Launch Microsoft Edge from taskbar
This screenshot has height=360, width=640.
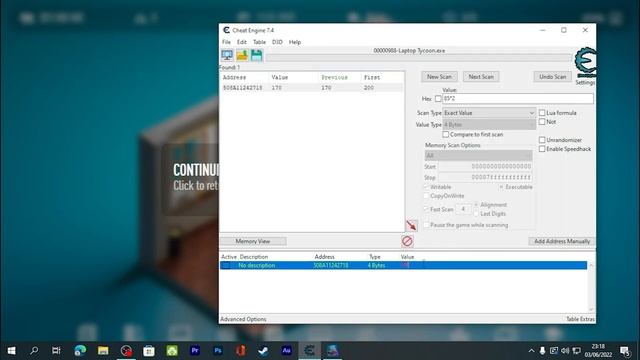pos(80,351)
